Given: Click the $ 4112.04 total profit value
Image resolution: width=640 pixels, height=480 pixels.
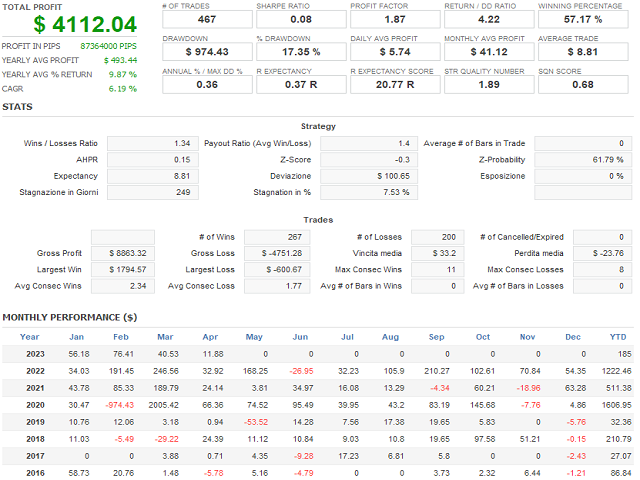Looking at the screenshot, I should click(x=70, y=24).
